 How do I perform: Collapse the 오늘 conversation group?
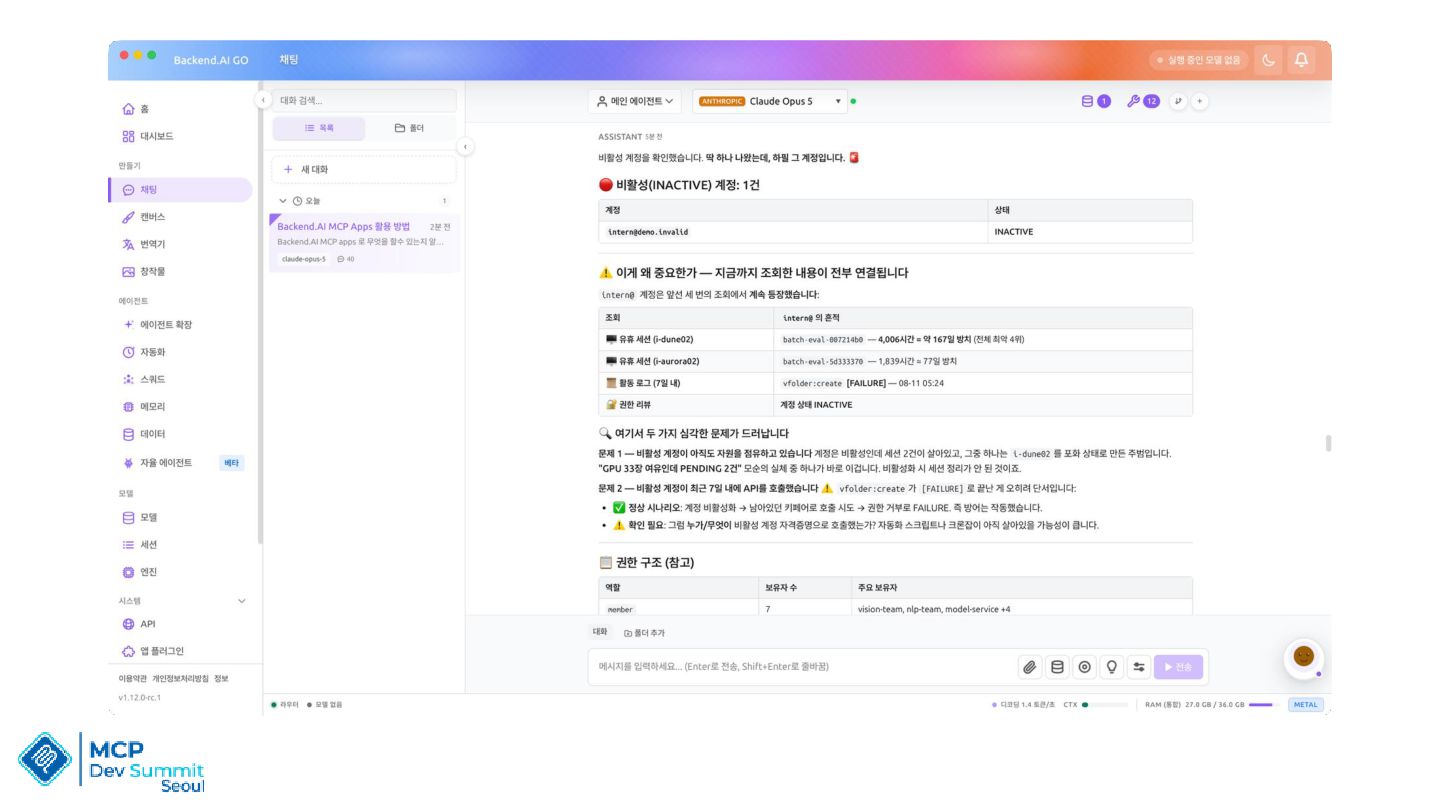283,201
